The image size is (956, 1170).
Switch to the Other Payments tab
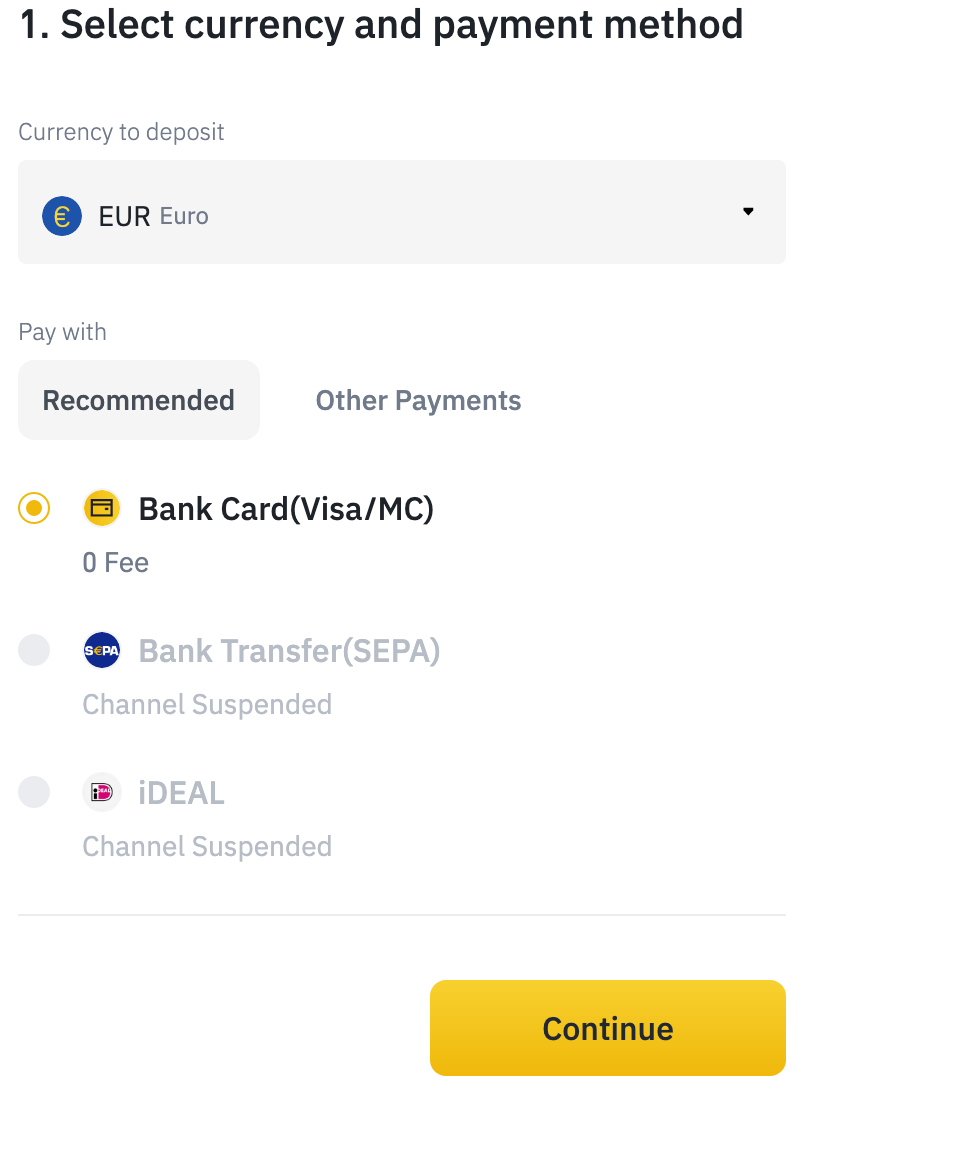(418, 401)
